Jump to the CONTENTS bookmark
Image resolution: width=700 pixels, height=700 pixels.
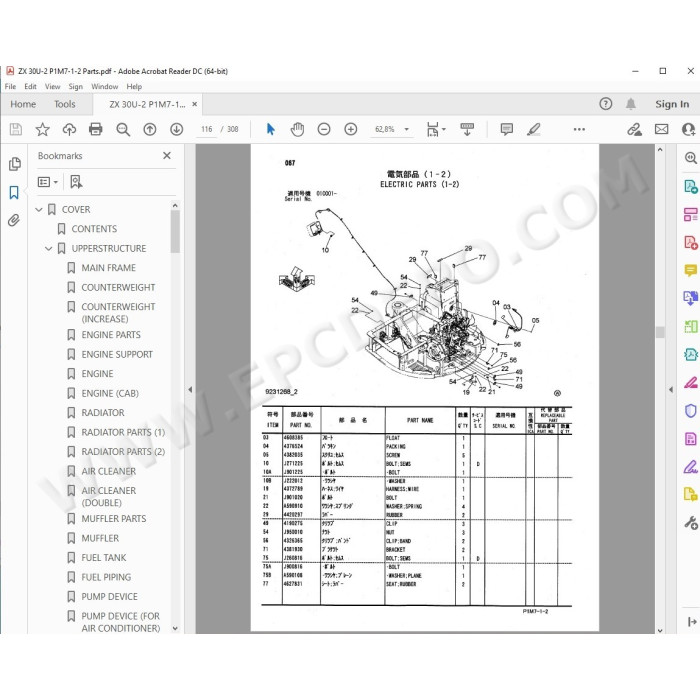94,229
